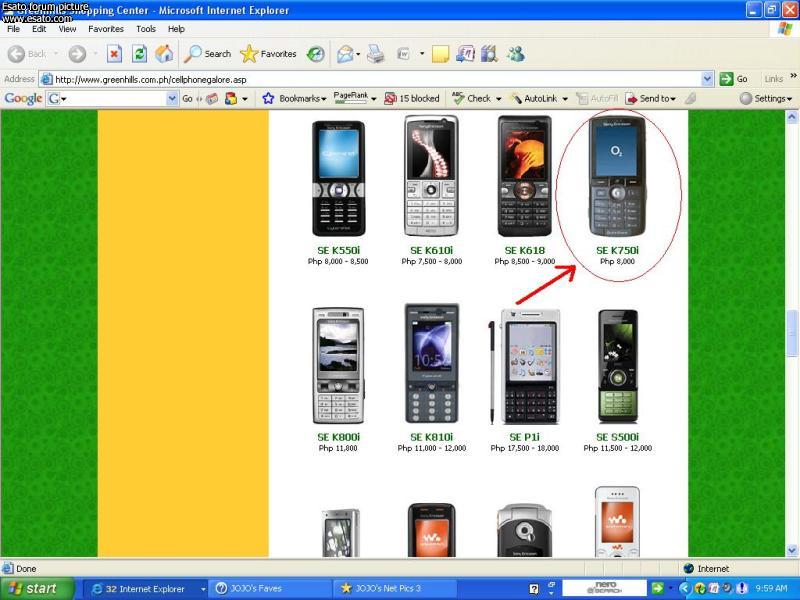Viewport: 800px width, 600px height.
Task: Click the Forward arrow icon in the toolbar
Action: [x=78, y=54]
